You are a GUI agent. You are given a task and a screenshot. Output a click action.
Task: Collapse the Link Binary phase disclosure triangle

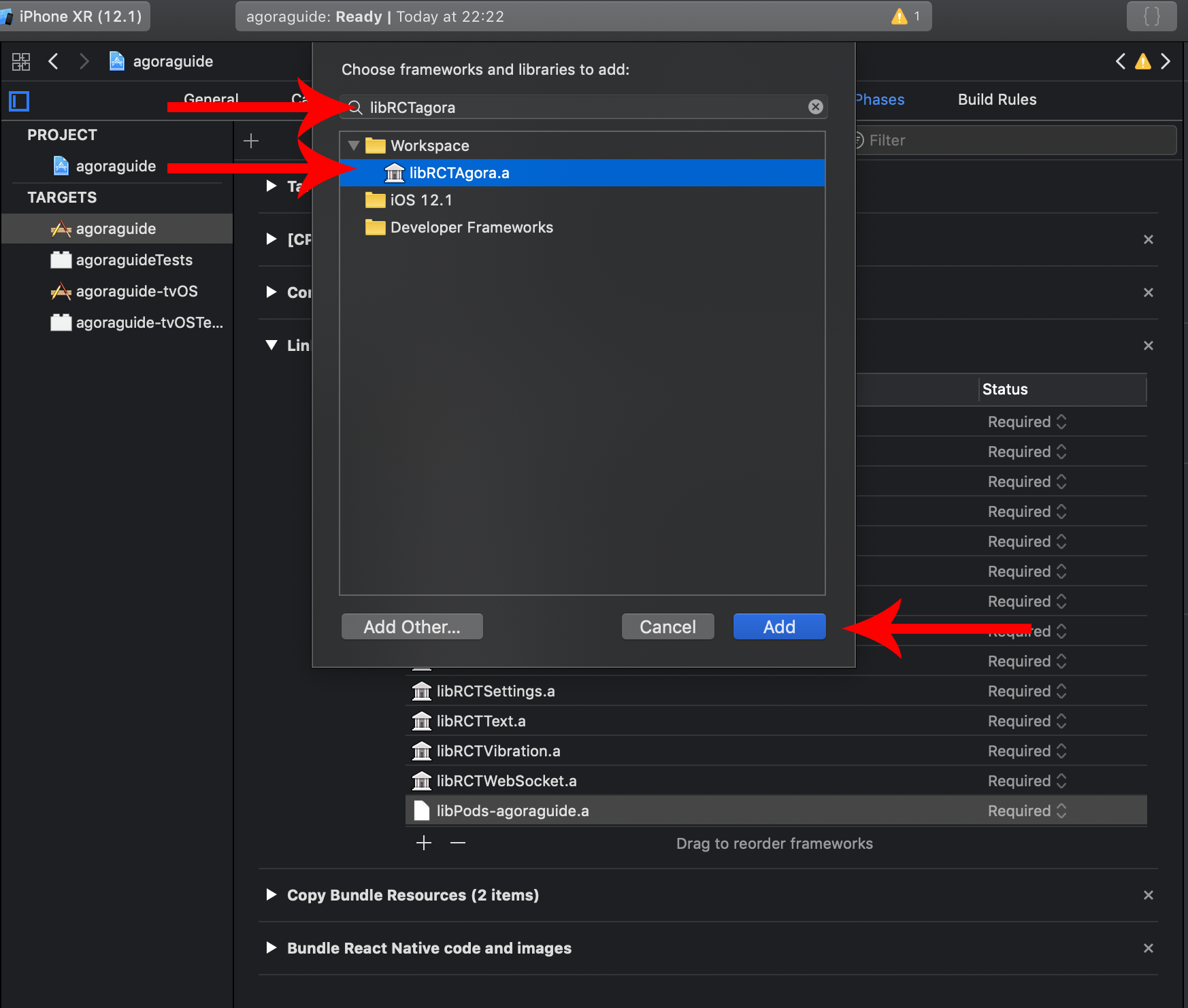(x=271, y=345)
